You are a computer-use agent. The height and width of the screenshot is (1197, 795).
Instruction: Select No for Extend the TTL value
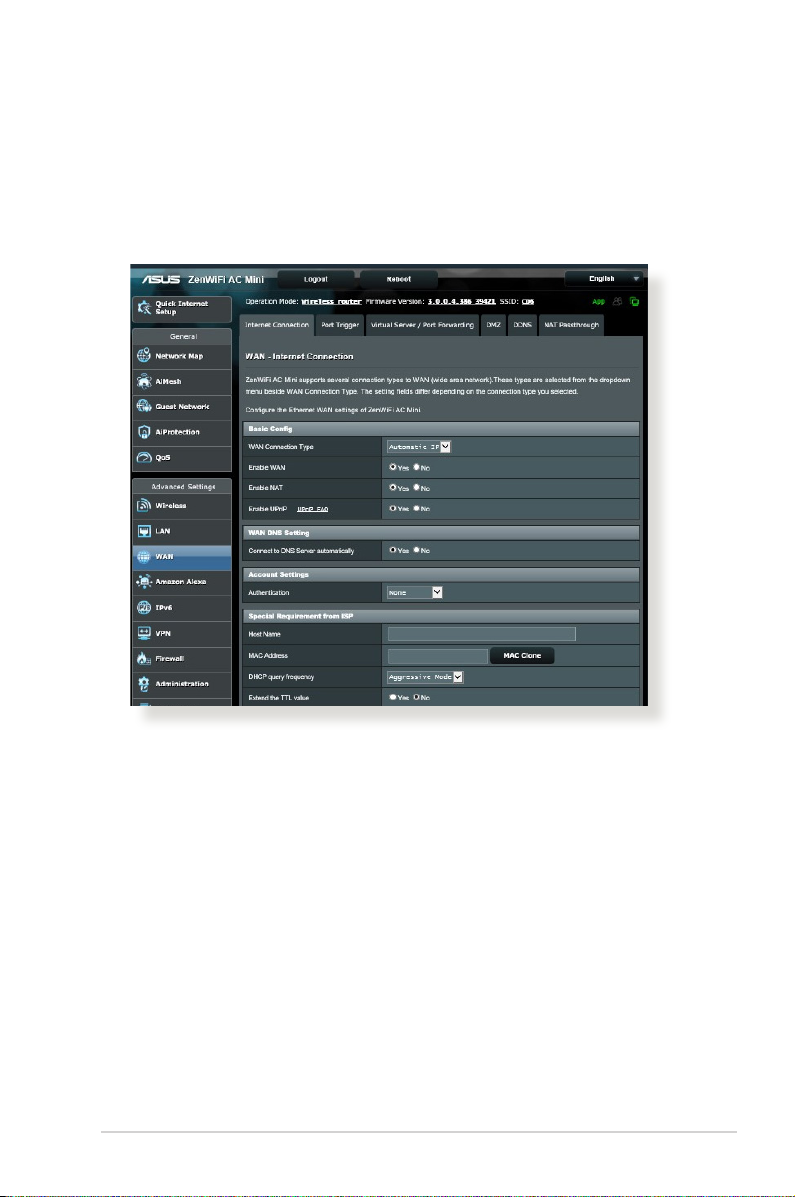(x=417, y=697)
